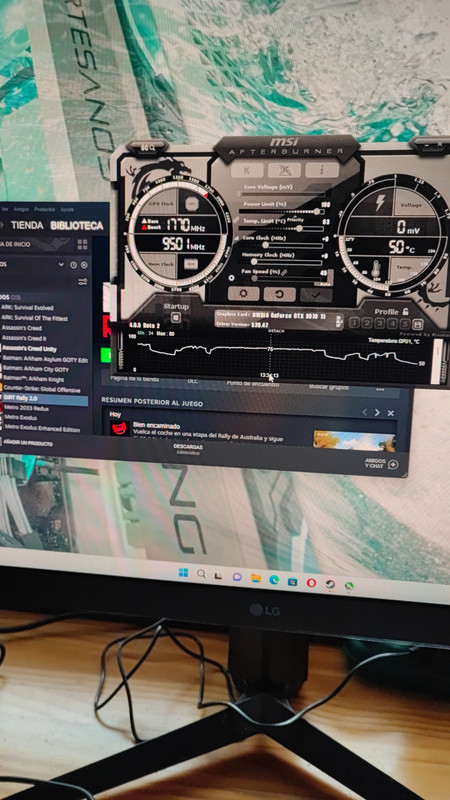Screen dimensions: 450x800
Task: Toggle the Windows Startup button in Afterburner
Action: tap(176, 317)
